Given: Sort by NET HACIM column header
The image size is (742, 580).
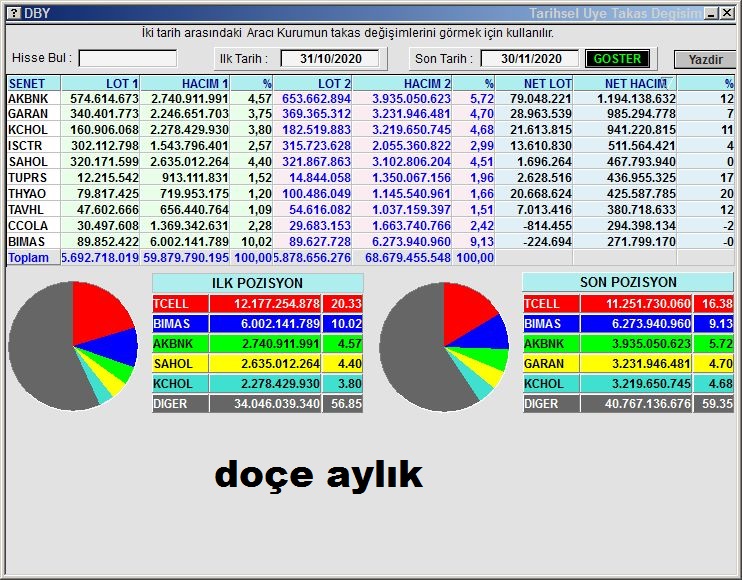Looking at the screenshot, I should pos(625,84).
